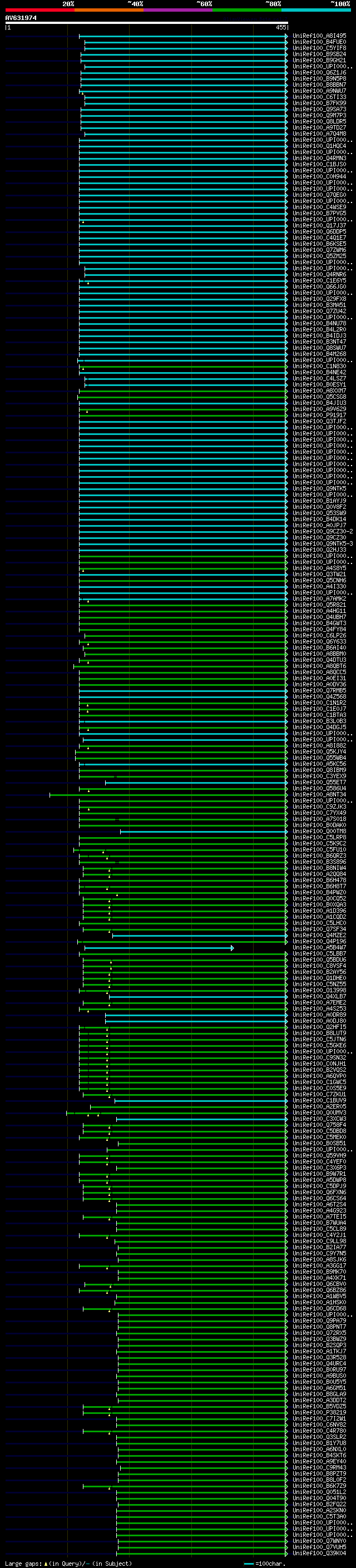
Task: Select hit UniRef100_C1BUV9
Action: click(319, 1101)
